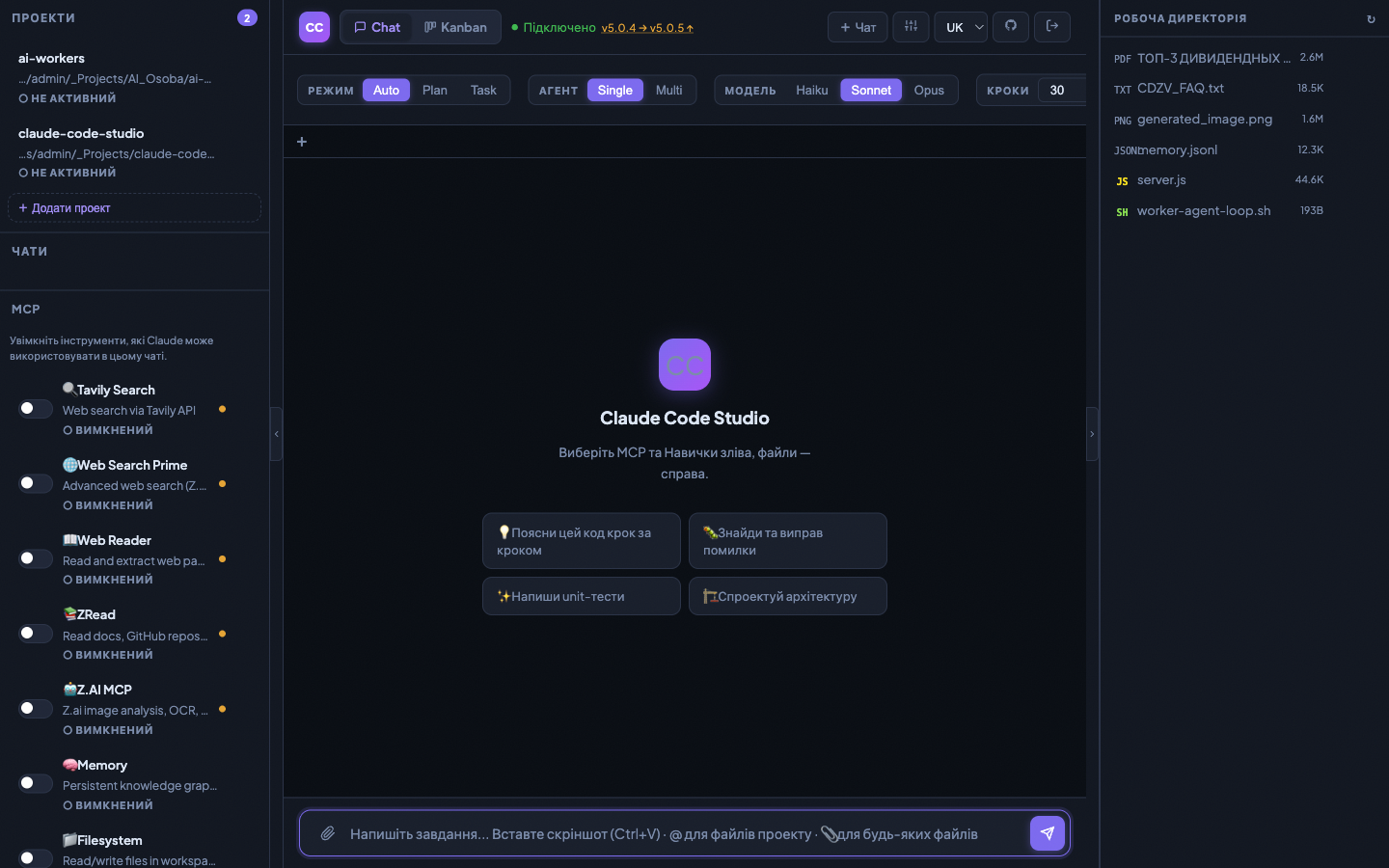Click the PDF file type icon
This screenshot has height=868, width=1389.
[1122, 59]
